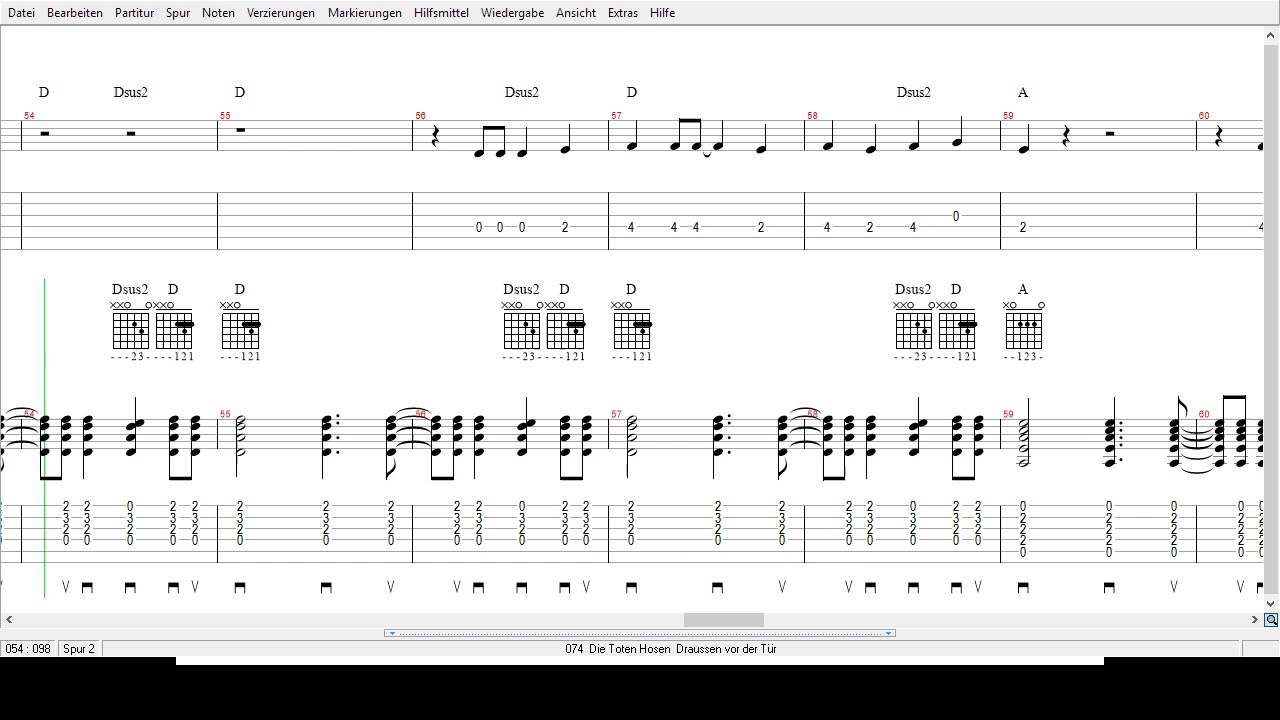Select the D chord diagram in measure 55
1280x720 pixels.
click(241, 330)
